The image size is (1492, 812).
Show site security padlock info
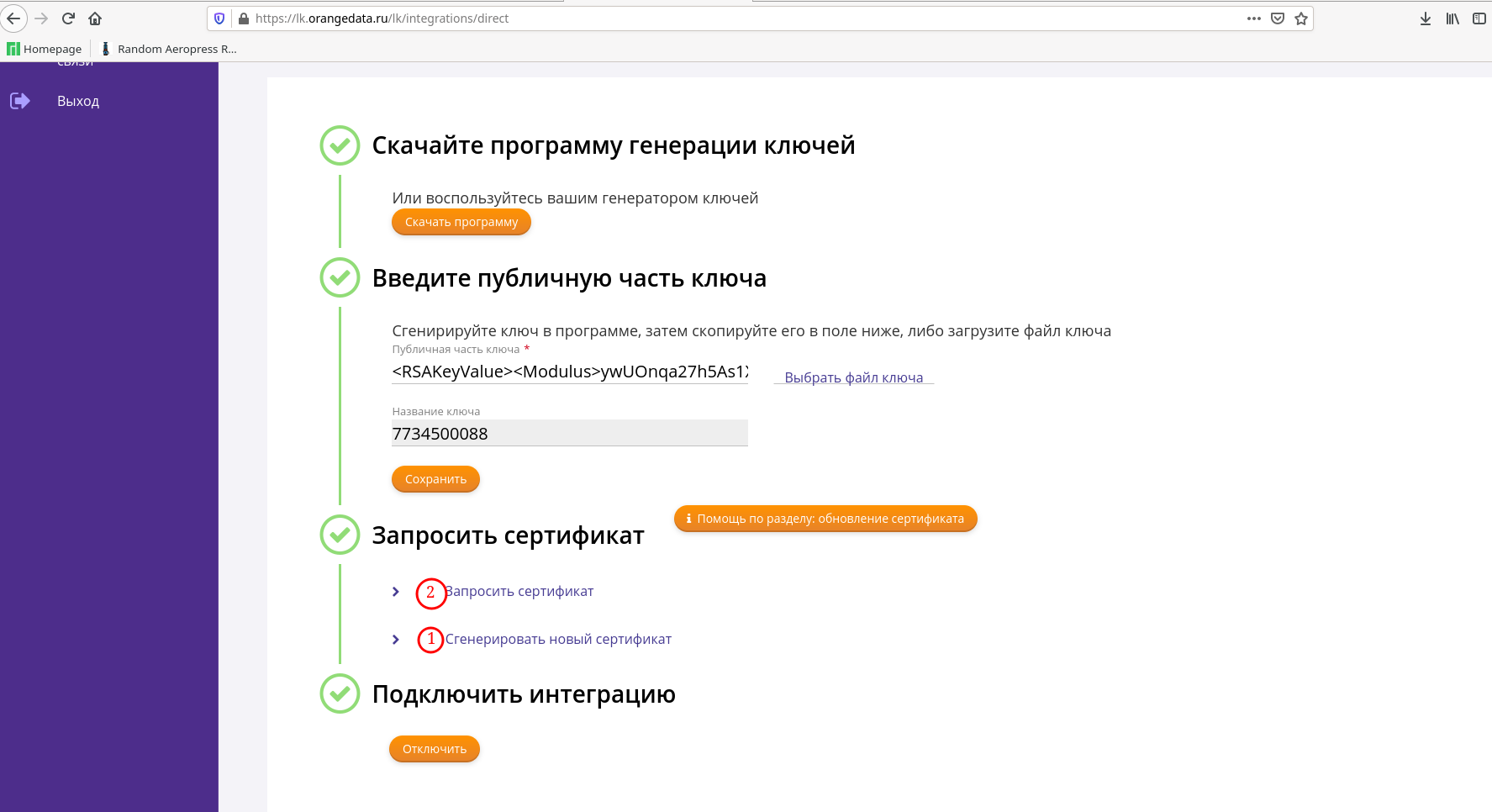244,18
